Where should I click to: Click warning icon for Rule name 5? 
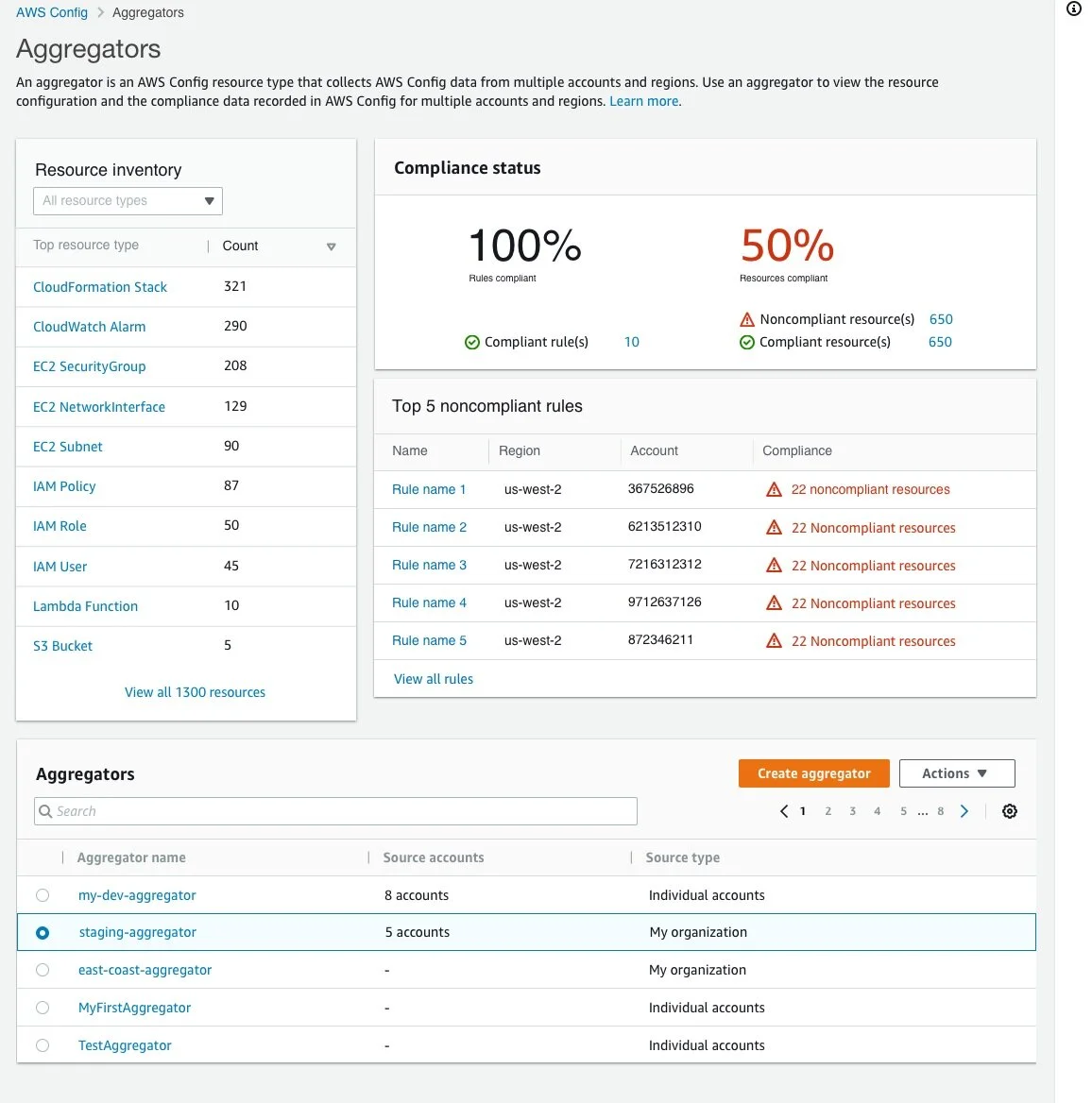[x=774, y=641]
